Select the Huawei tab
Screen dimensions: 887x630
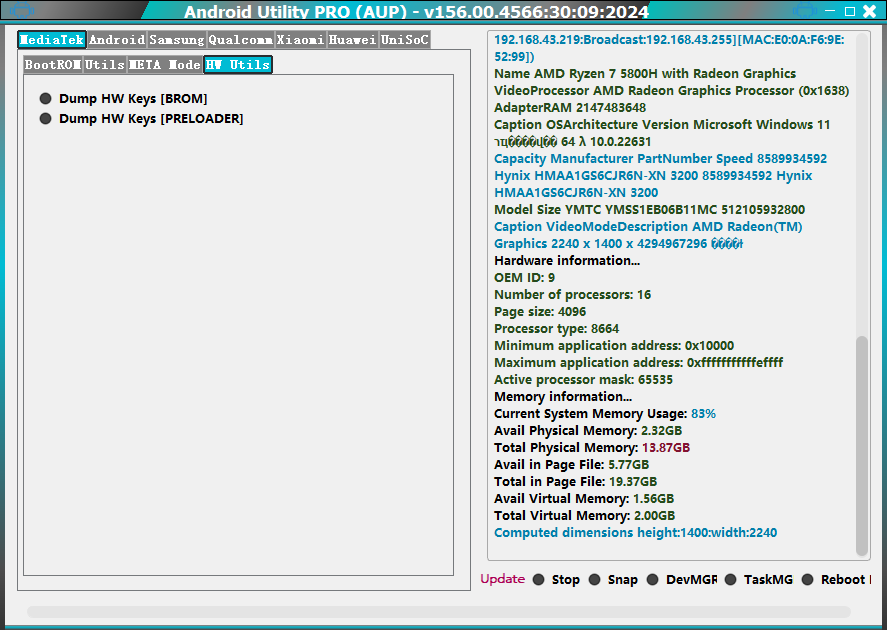pos(352,40)
